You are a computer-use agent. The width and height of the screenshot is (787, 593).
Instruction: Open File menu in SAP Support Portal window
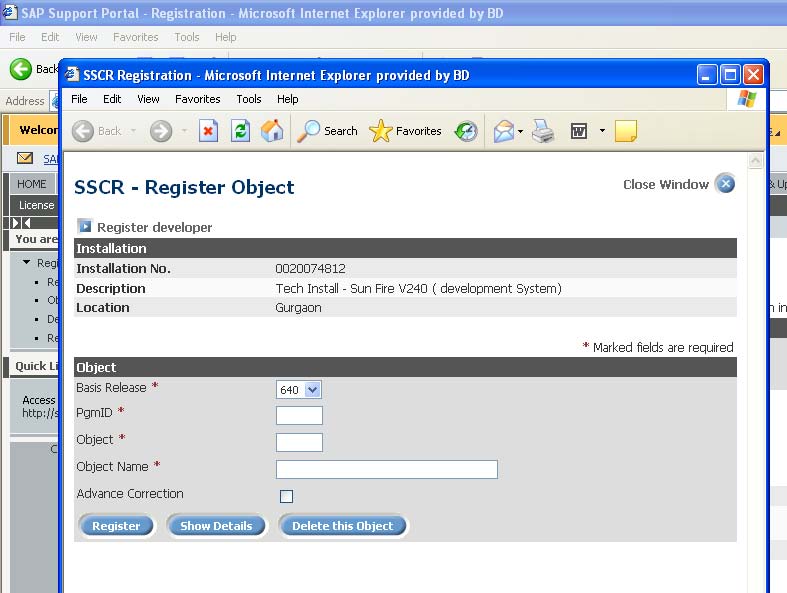[17, 37]
